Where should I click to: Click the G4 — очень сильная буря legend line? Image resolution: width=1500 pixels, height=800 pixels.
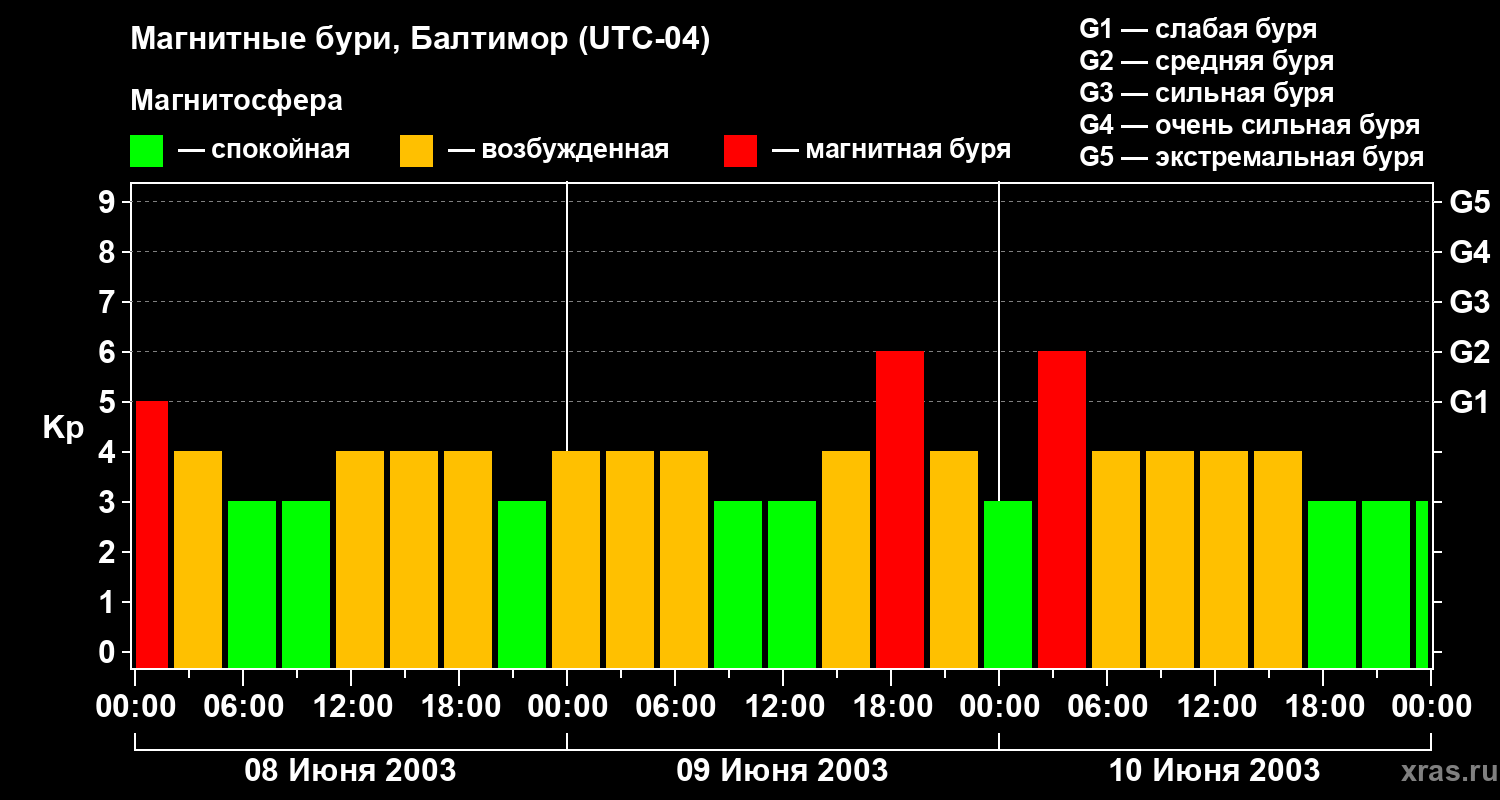pyautogui.click(x=1249, y=125)
